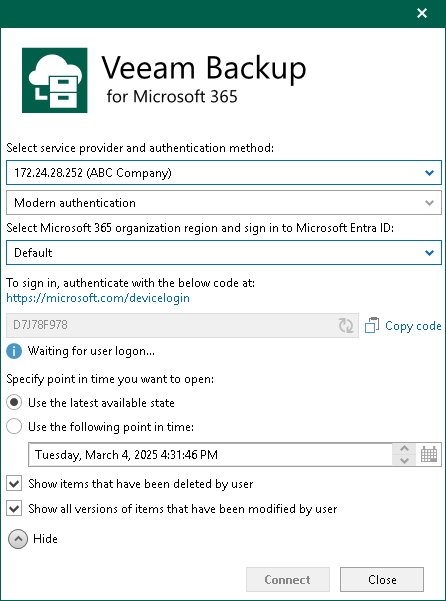Click the Connect button
446x601 pixels.
point(288,580)
